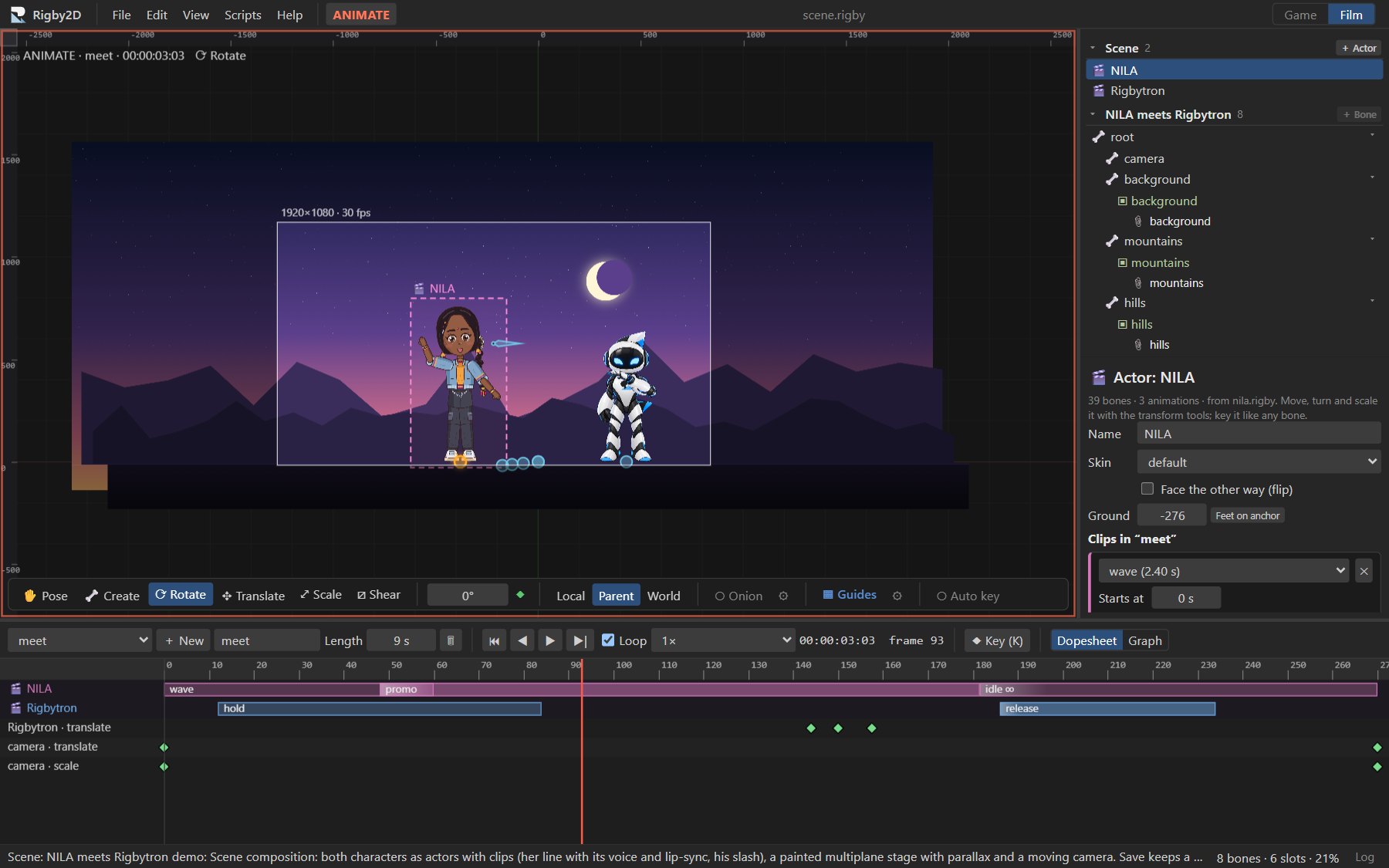Select the Shear tool
The width and height of the screenshot is (1389, 868).
coord(379,595)
